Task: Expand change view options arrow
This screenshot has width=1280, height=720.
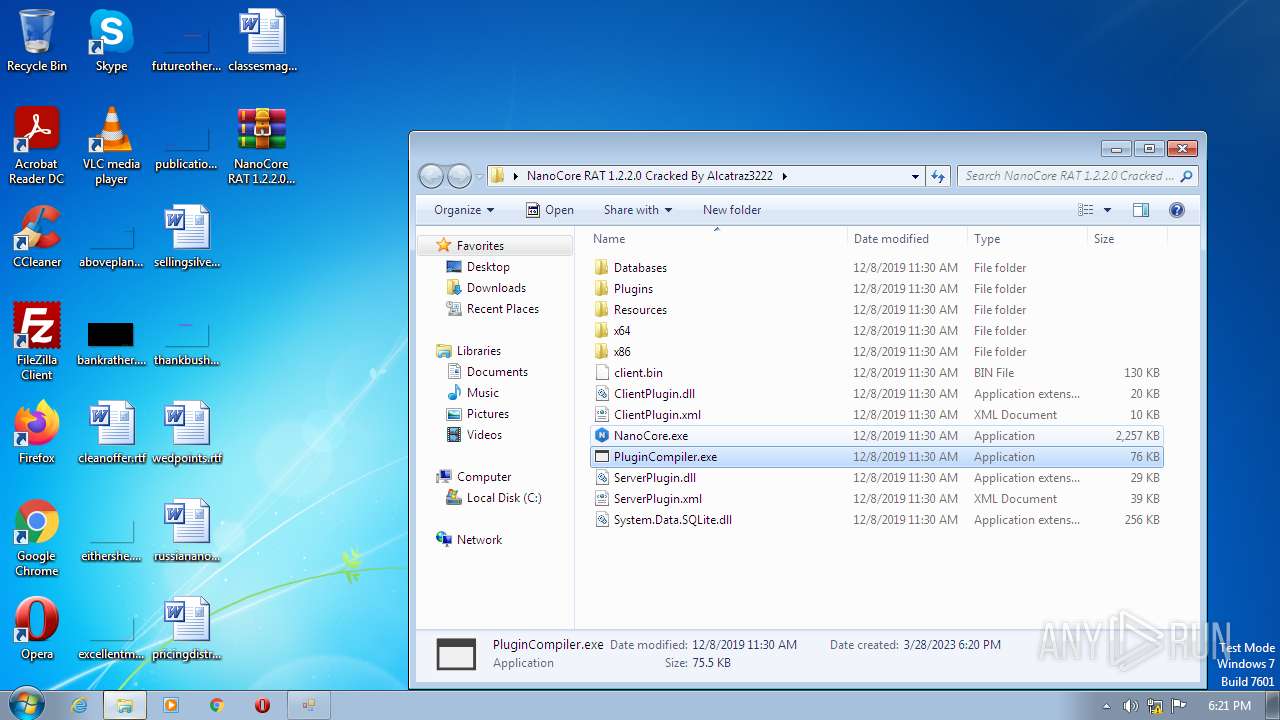Action: click(1107, 210)
